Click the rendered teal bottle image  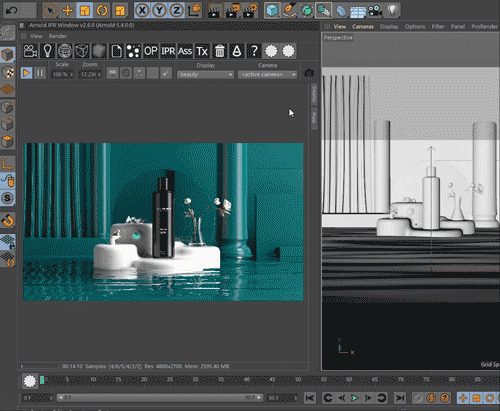[x=163, y=222]
